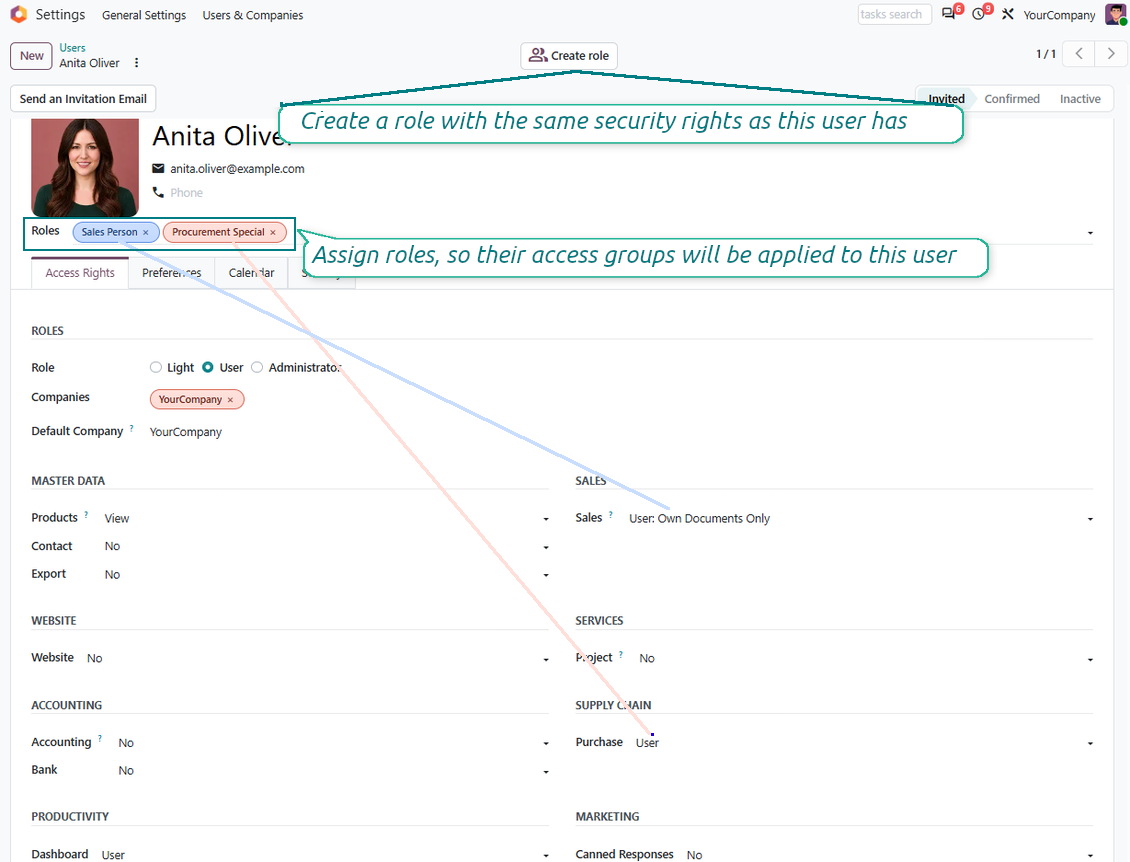Click the Phone input field
1130x862 pixels.
click(186, 192)
